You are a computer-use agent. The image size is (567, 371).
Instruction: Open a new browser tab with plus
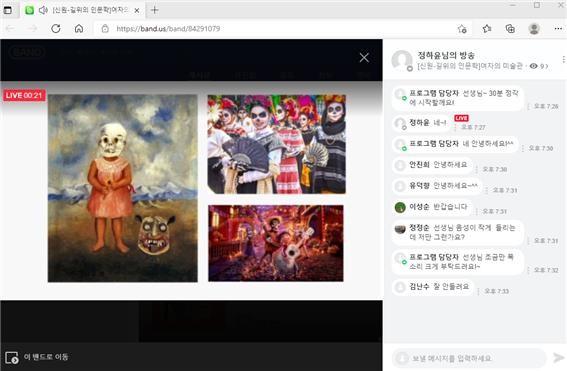coord(154,10)
